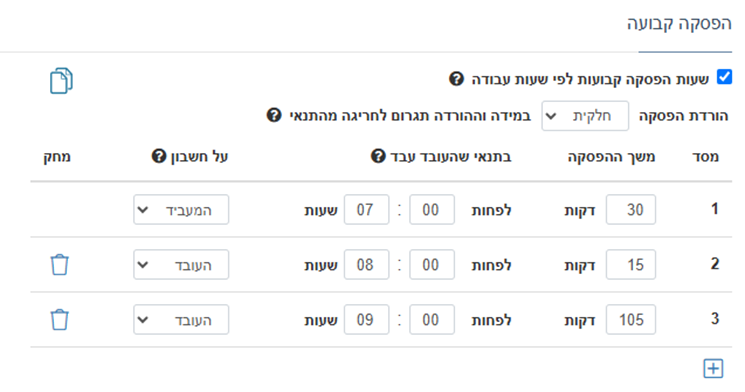Click the break duration field showing 30

point(631,210)
